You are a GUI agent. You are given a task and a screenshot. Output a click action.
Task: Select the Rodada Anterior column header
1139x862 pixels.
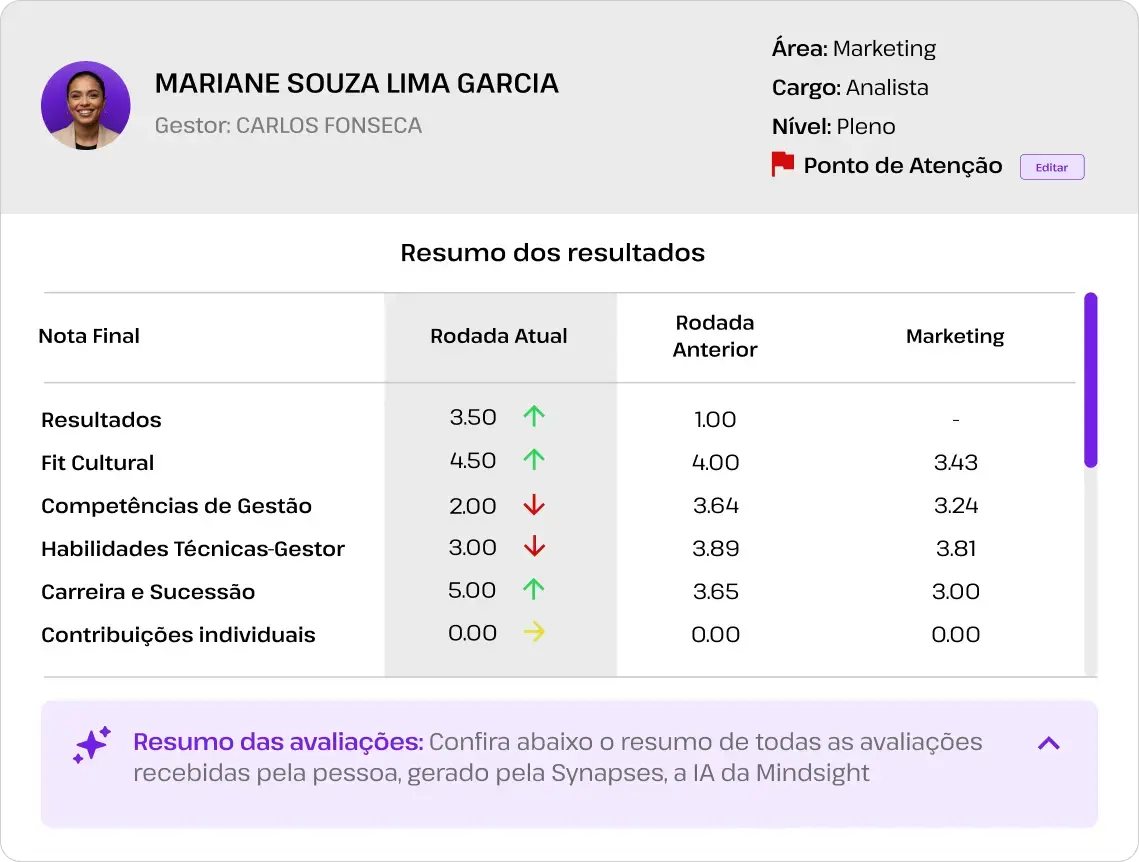[715, 337]
